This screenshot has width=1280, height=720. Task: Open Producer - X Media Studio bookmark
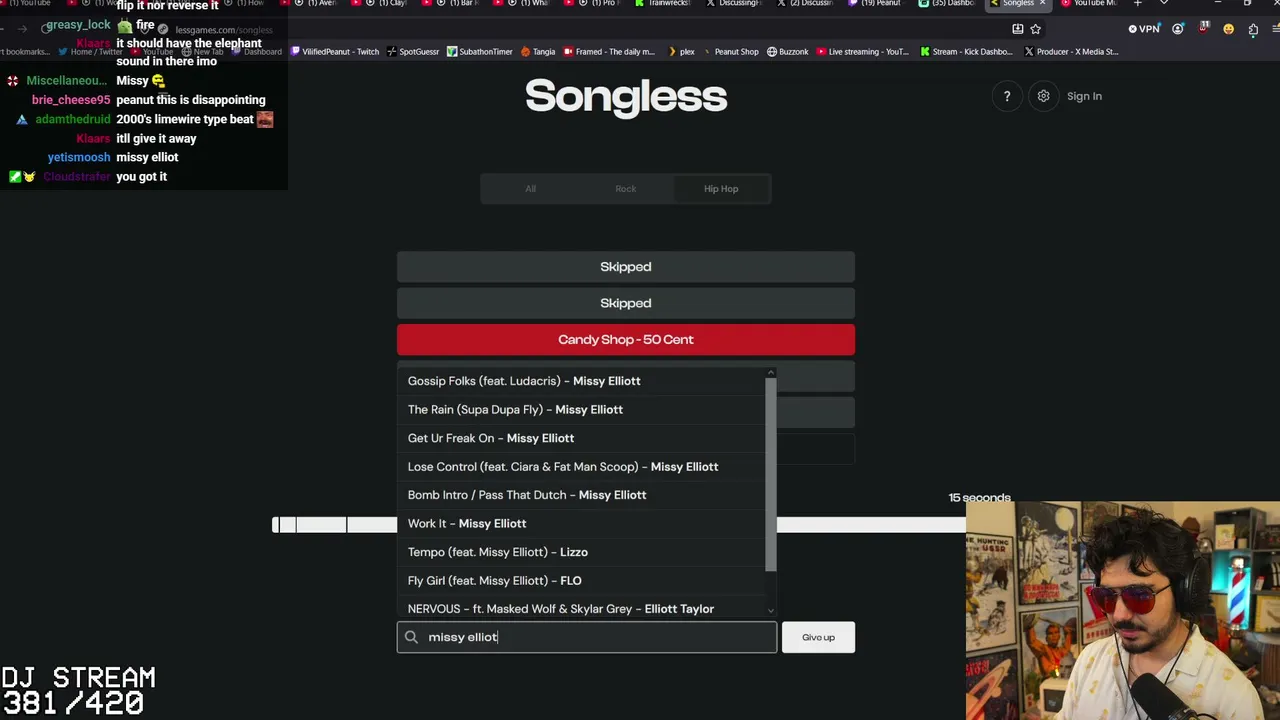point(1071,51)
